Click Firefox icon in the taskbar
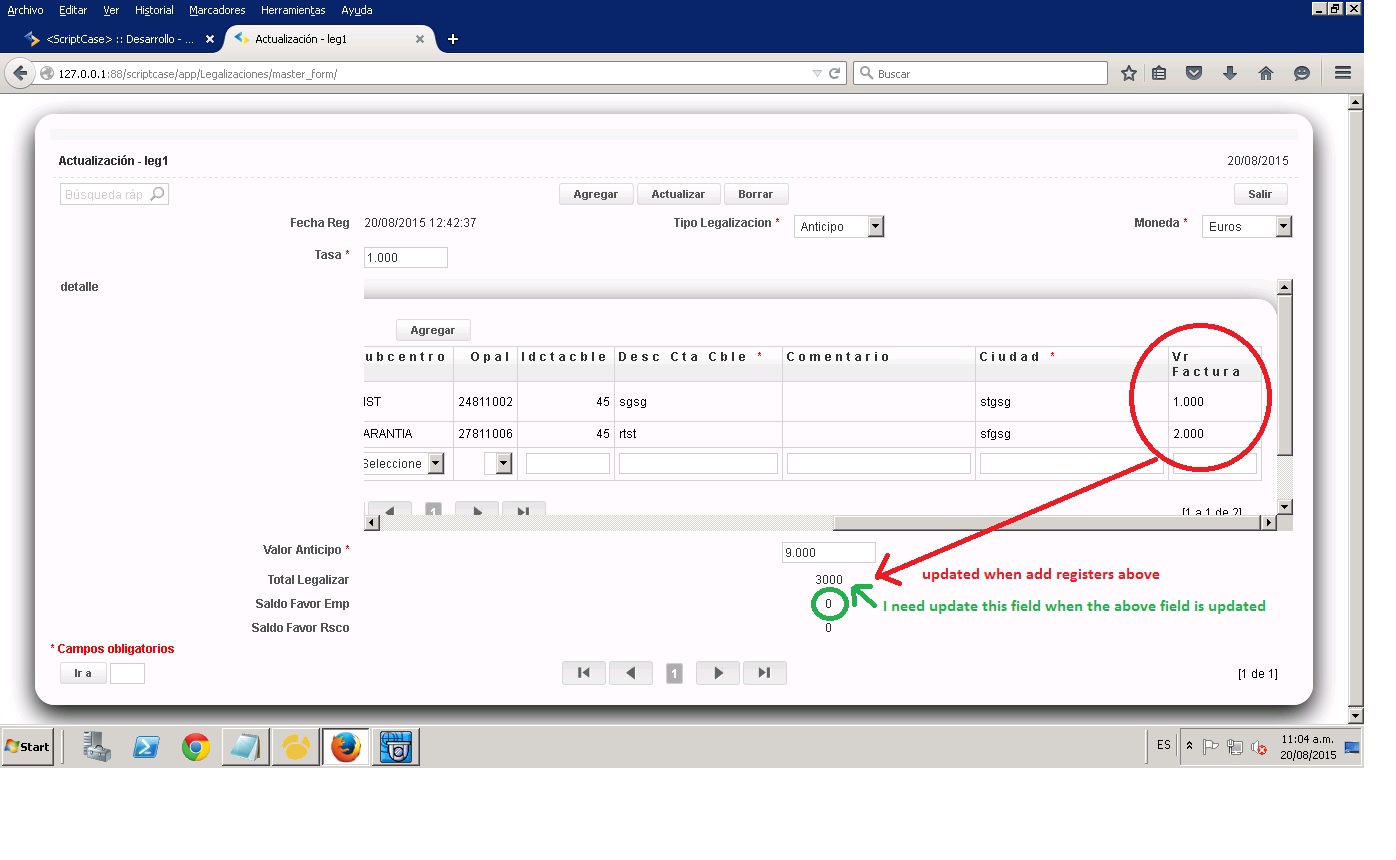 [345, 747]
